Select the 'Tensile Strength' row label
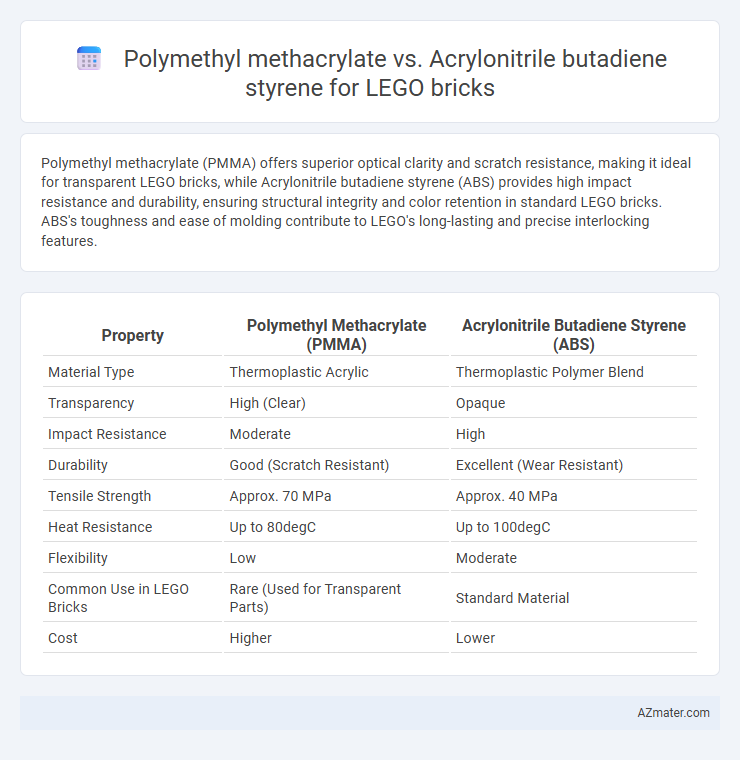The width and height of the screenshot is (740, 760). 99,496
